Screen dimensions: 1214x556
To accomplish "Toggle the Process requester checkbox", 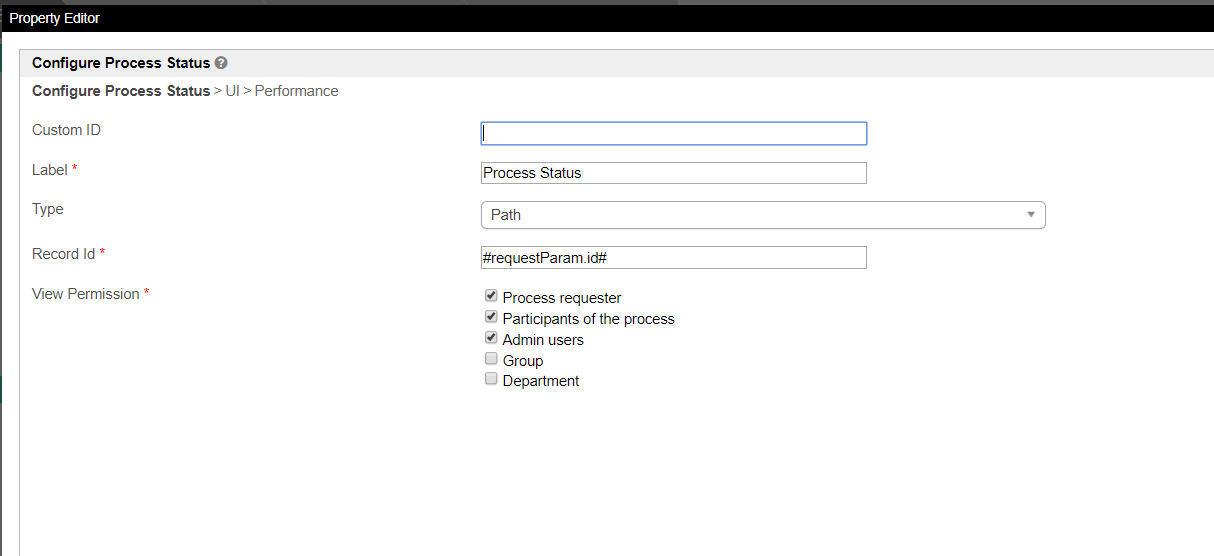I will [491, 296].
